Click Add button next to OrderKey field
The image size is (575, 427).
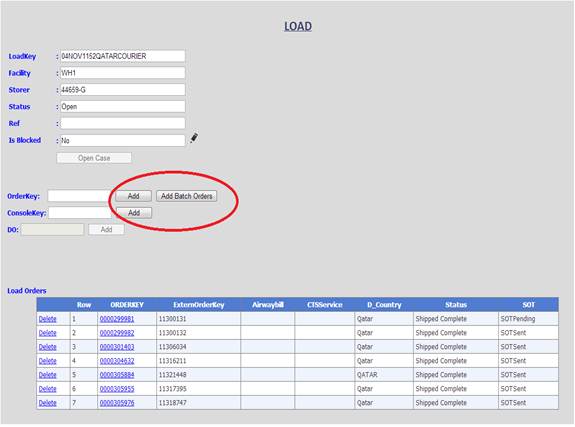point(133,196)
